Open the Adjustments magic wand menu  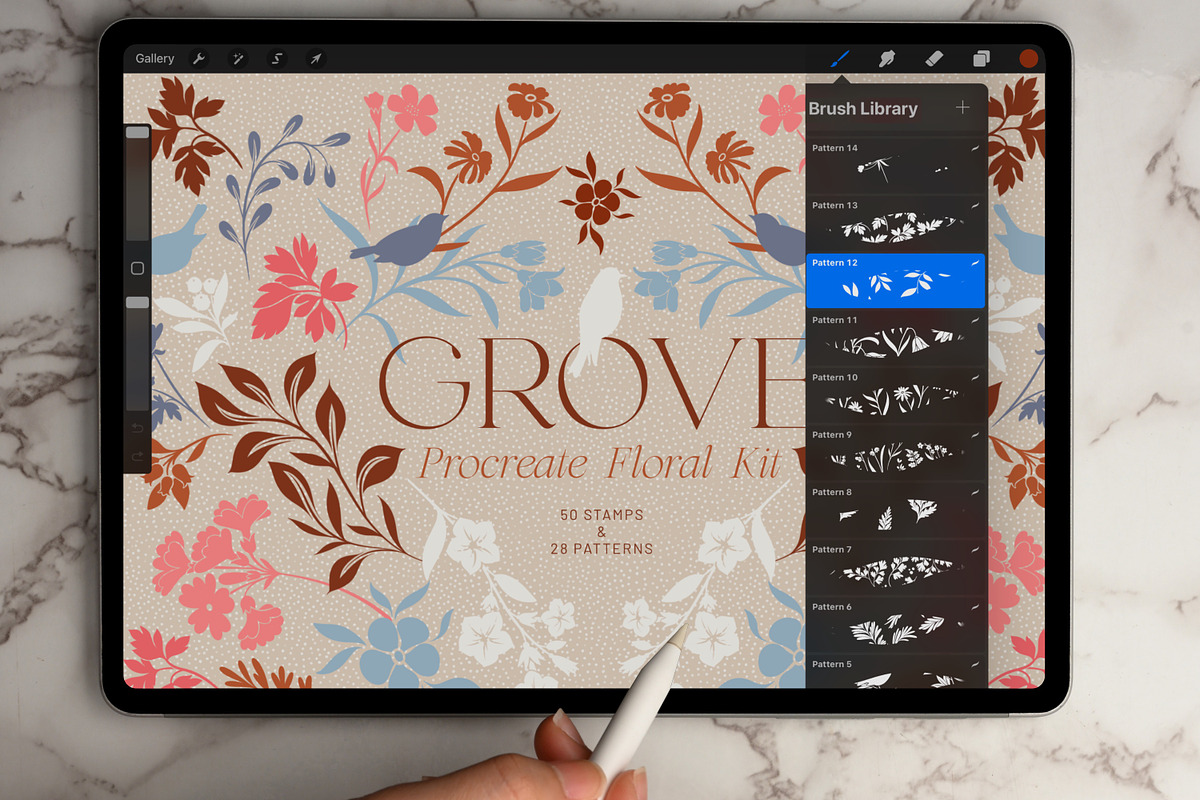click(238, 59)
